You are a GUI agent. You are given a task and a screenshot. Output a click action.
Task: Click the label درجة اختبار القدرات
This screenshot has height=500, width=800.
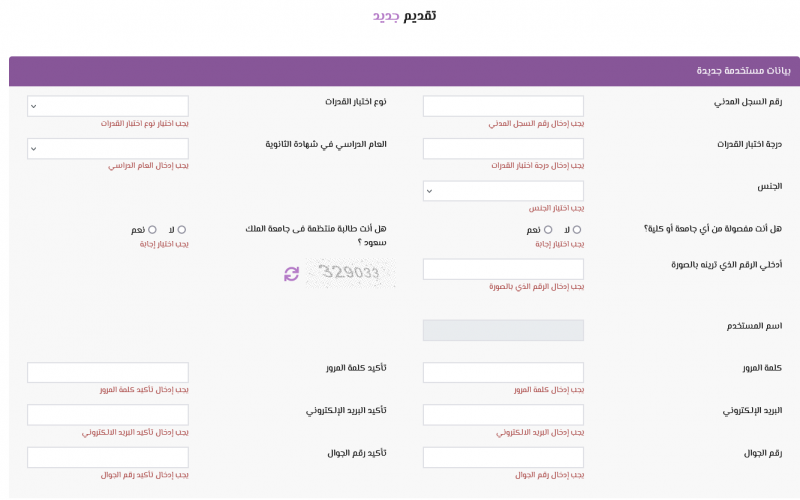click(x=749, y=144)
